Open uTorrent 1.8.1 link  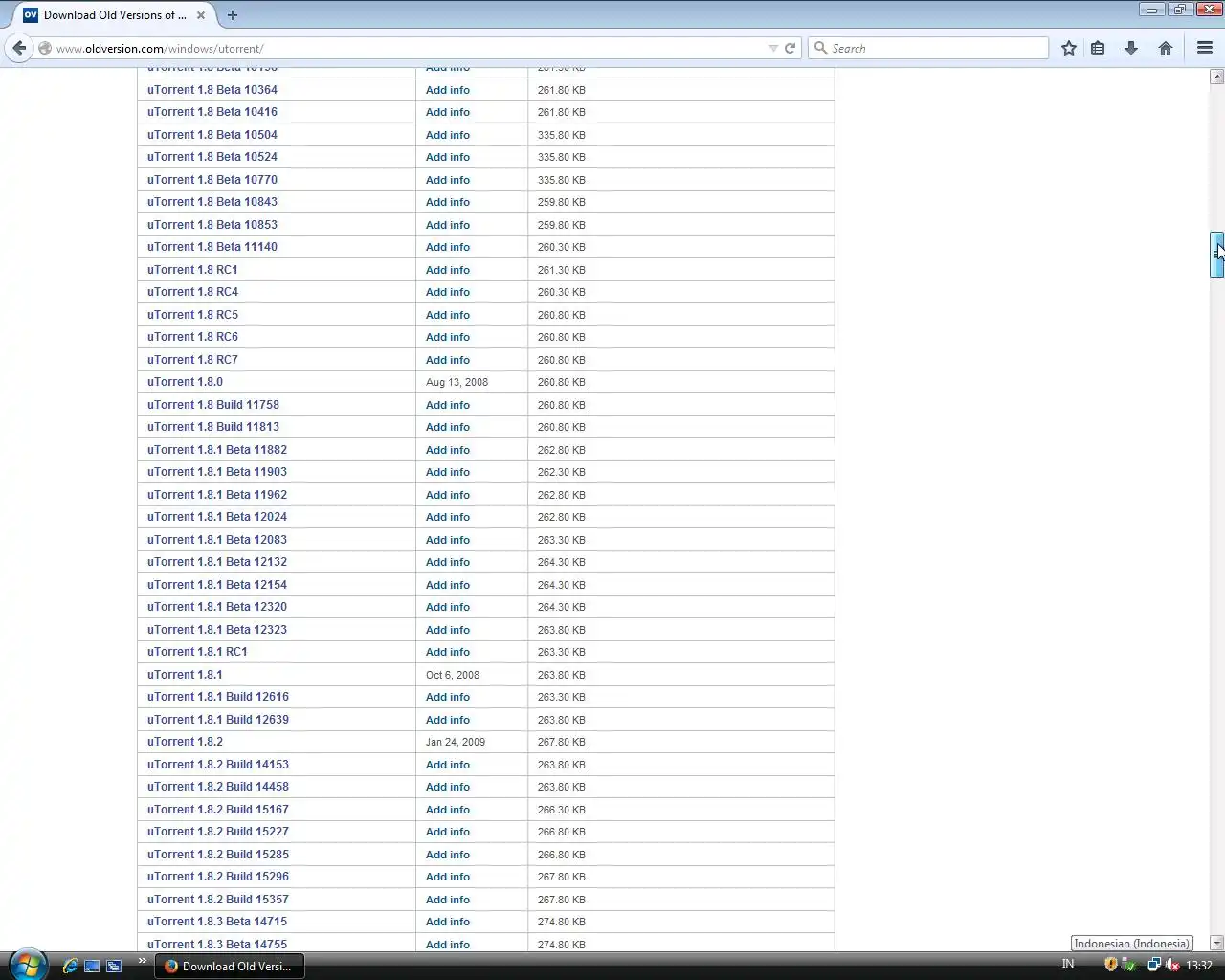click(x=185, y=675)
